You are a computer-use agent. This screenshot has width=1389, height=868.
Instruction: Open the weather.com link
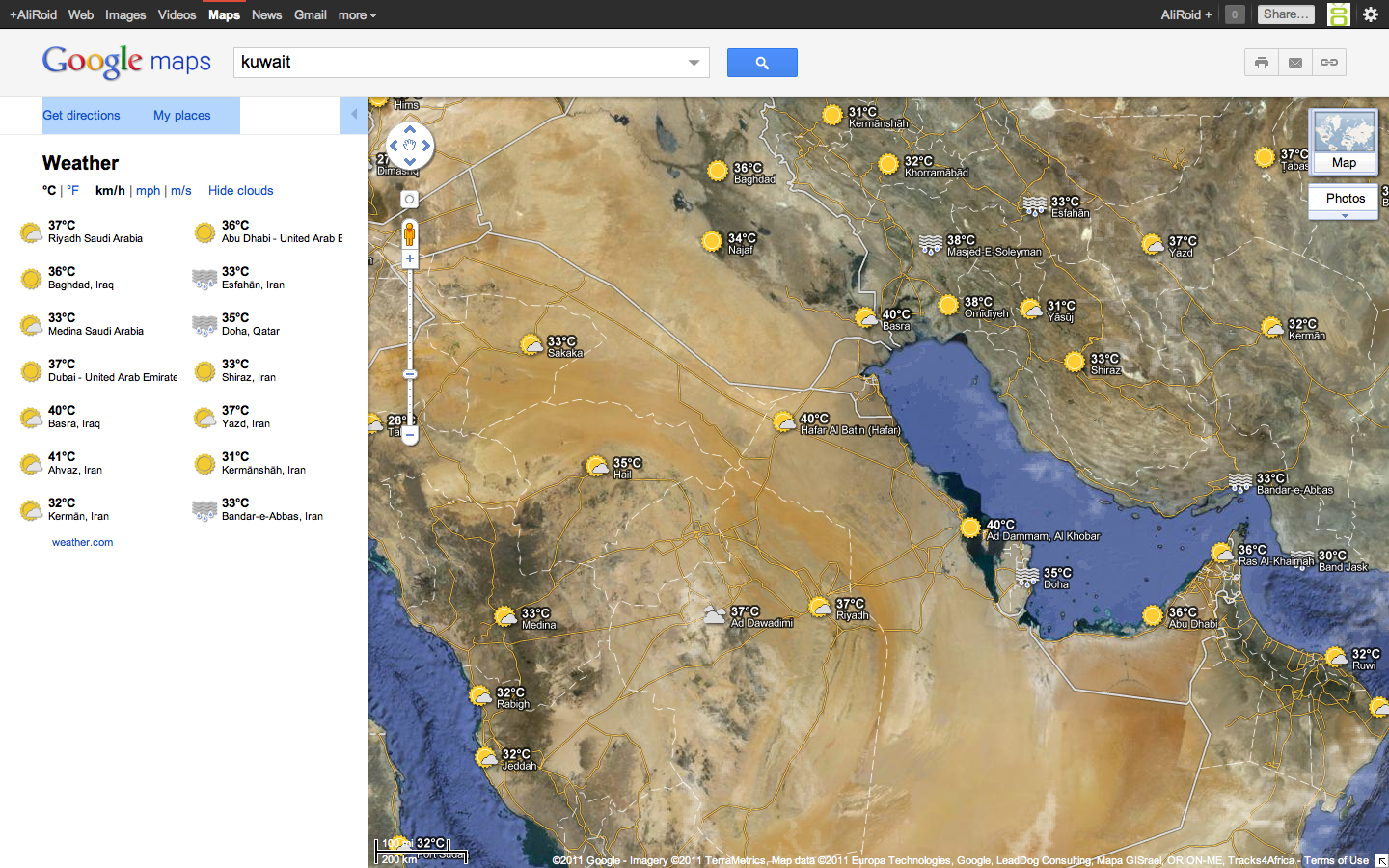(x=83, y=542)
